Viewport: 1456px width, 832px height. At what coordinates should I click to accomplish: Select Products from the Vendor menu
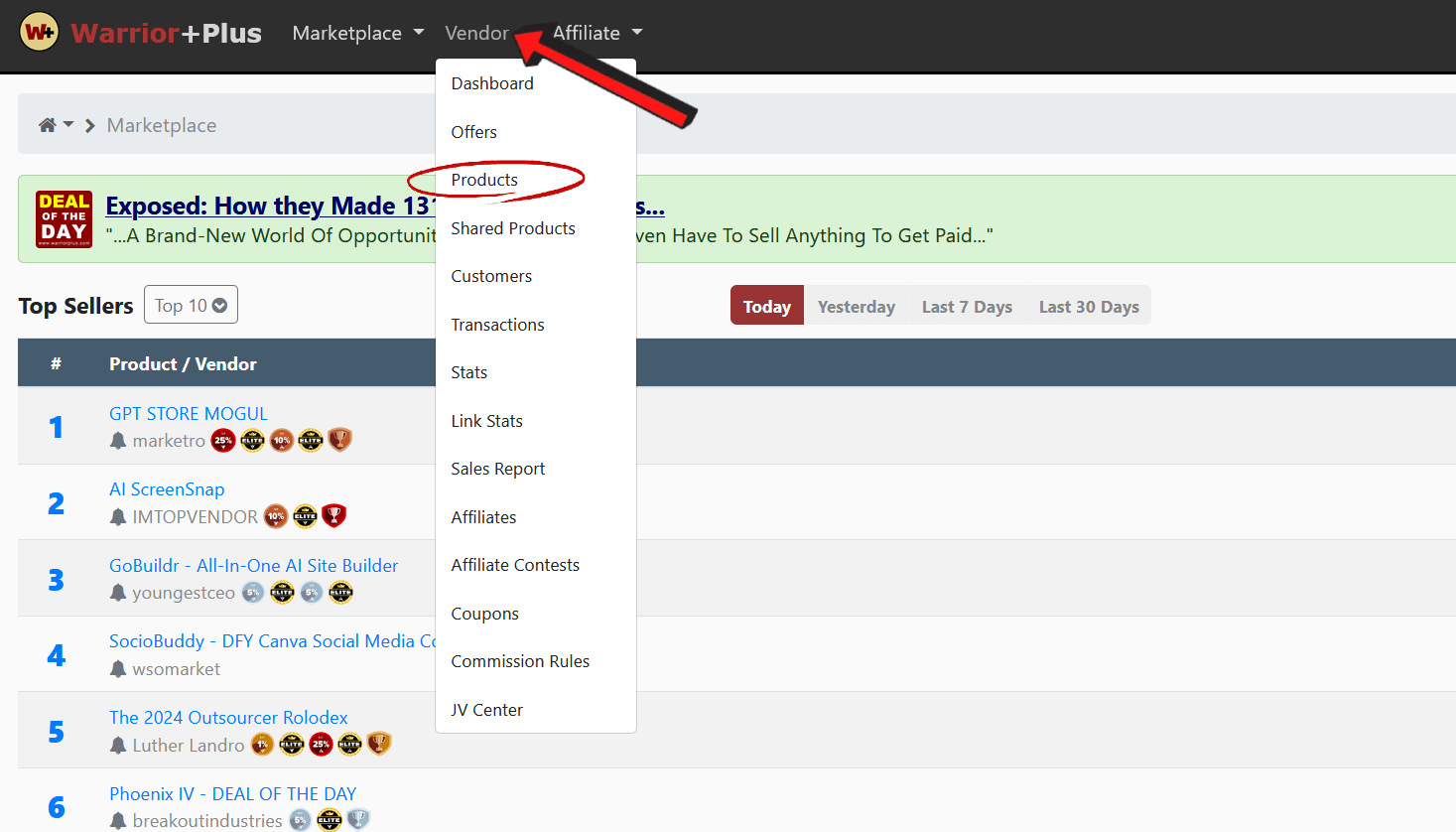click(x=484, y=180)
